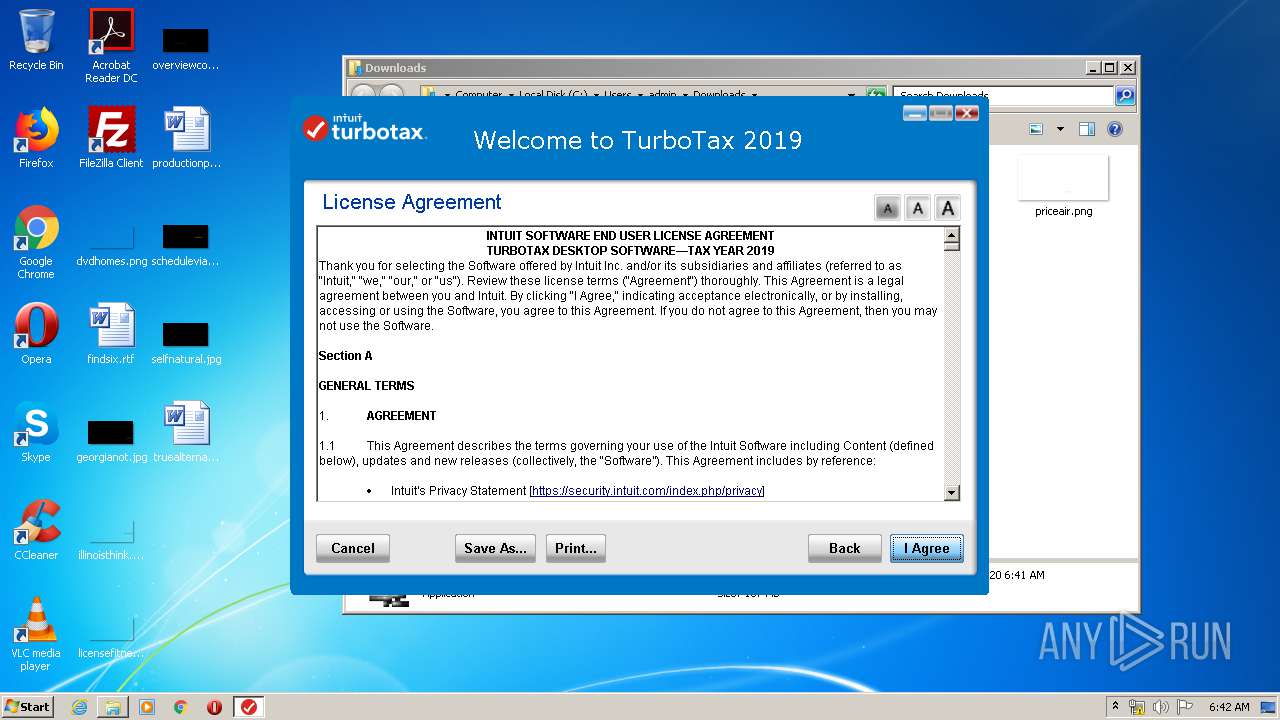Launch Google Chrome from the desktop
Image resolution: width=1280 pixels, height=720 pixels.
point(36,242)
